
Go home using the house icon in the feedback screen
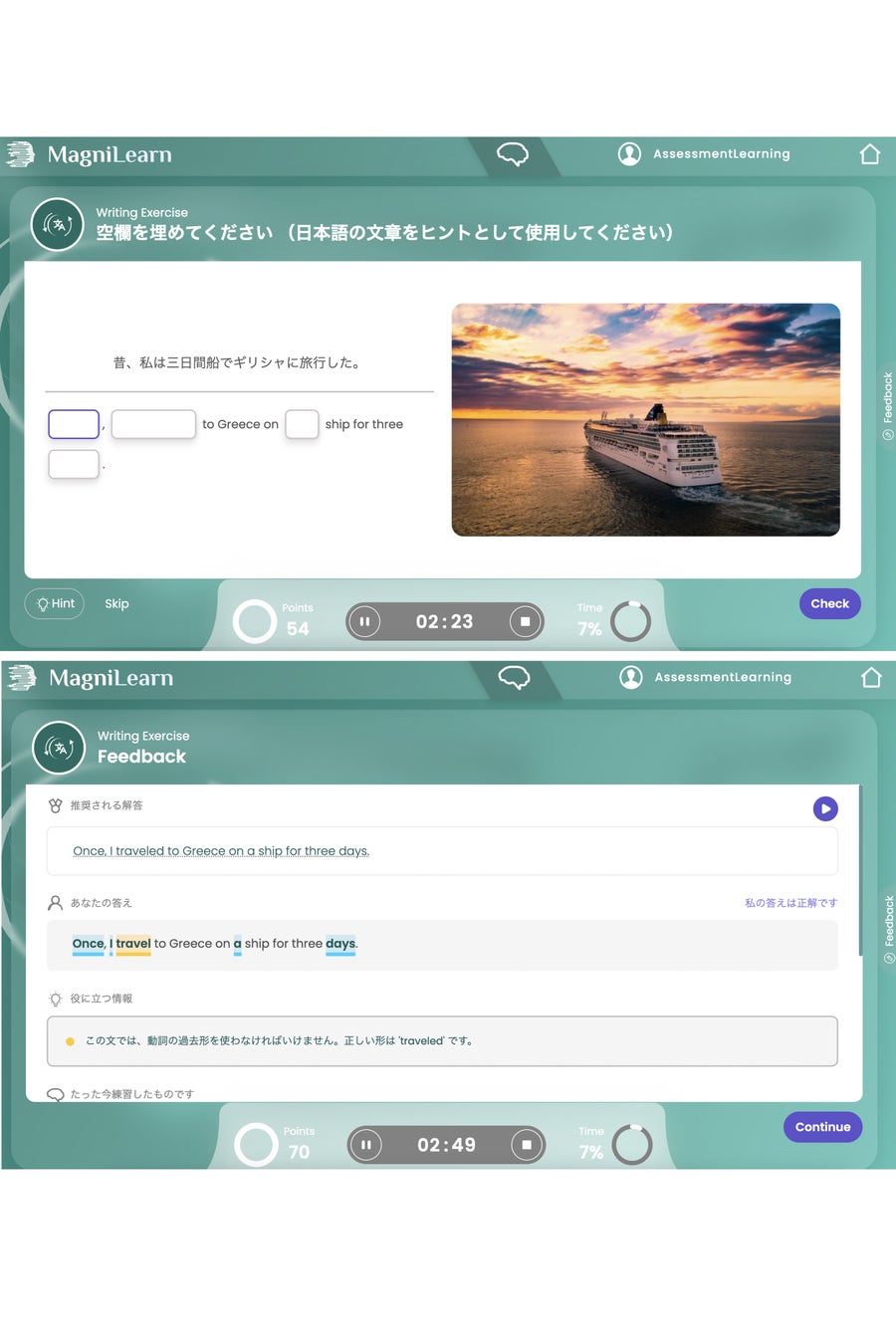pyautogui.click(x=871, y=677)
